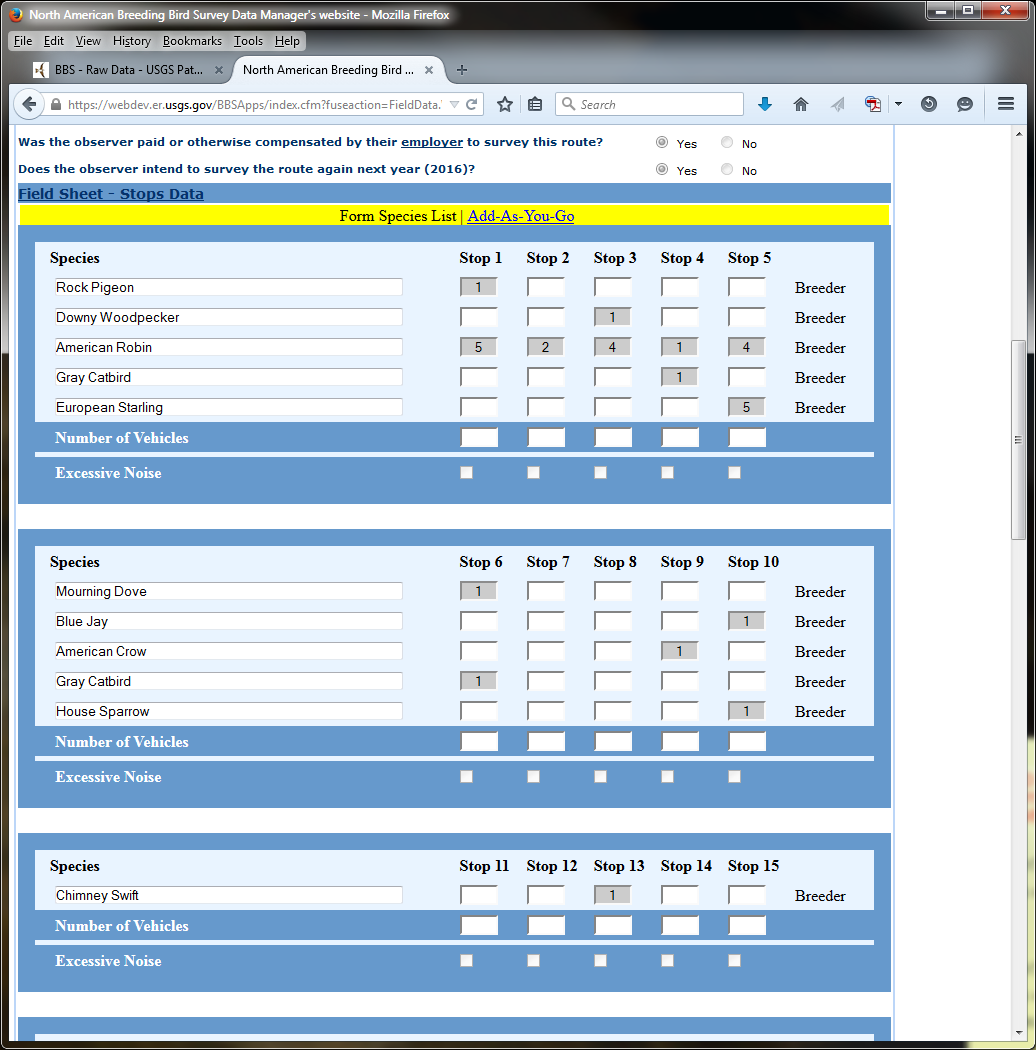Select No for survey again next year

tap(727, 169)
